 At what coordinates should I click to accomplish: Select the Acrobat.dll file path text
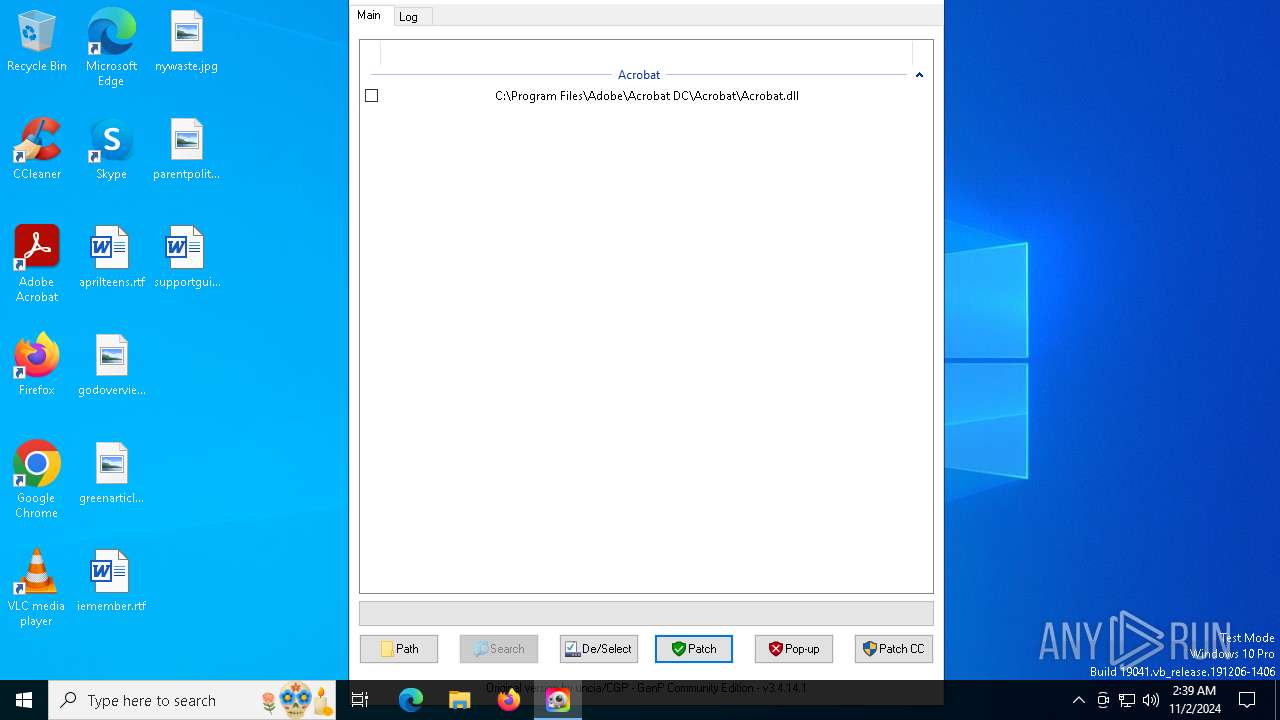pos(647,96)
